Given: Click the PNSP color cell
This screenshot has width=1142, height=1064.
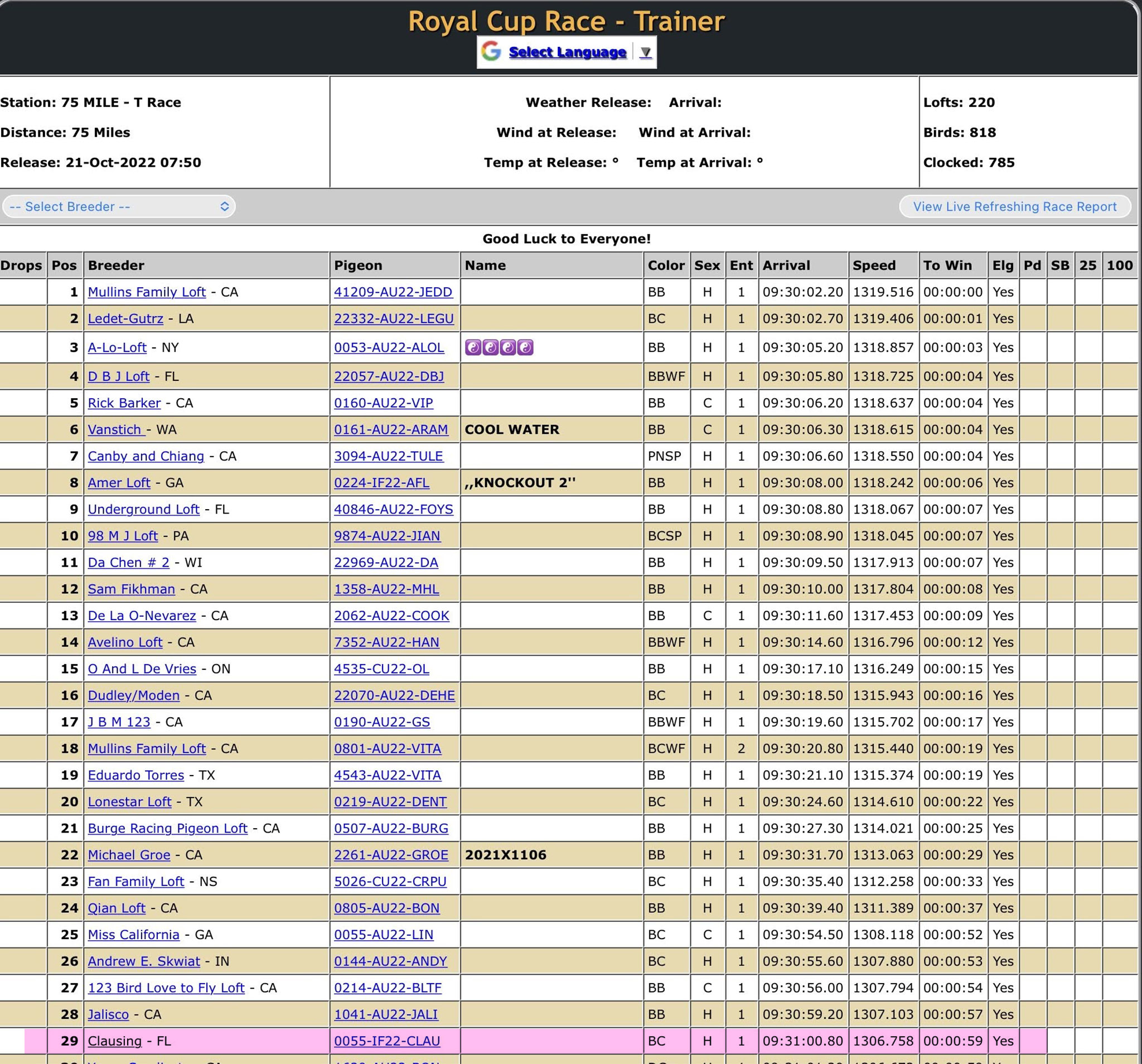Looking at the screenshot, I should 666,456.
